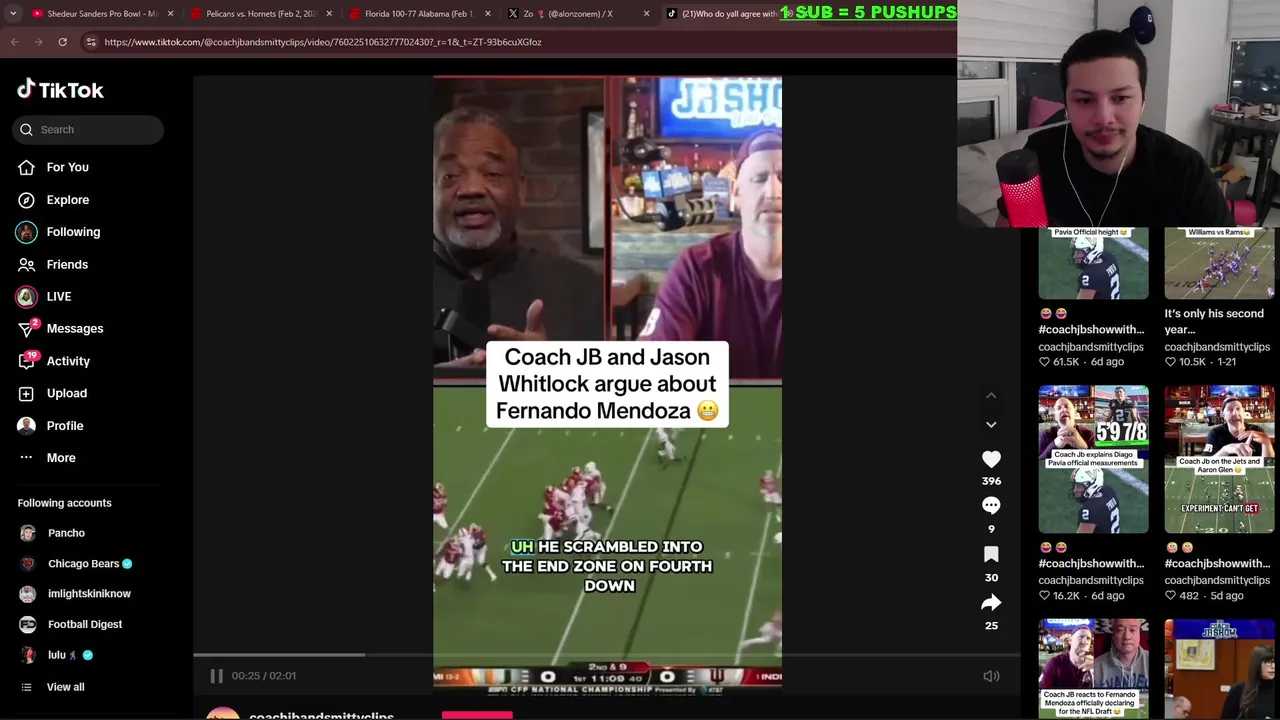Click the browser forward arrow
This screenshot has width=1280, height=720.
38,42
